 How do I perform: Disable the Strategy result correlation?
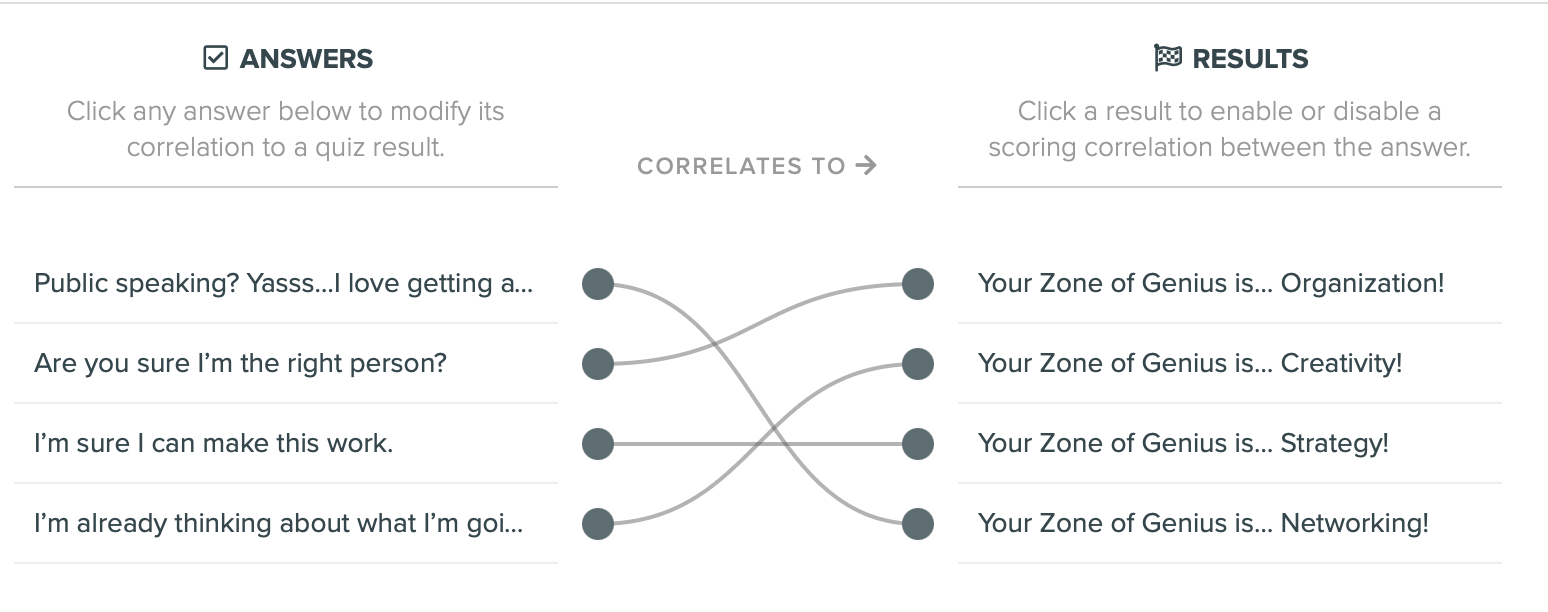click(1183, 443)
